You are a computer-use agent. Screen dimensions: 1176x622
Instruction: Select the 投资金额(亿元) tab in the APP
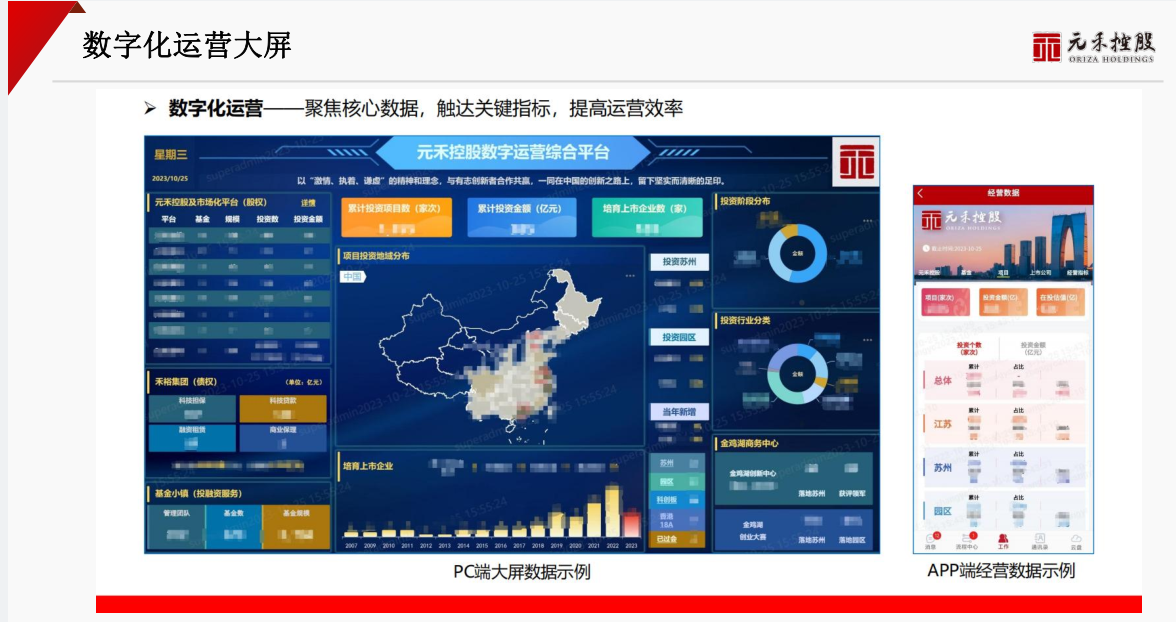[x=1033, y=349]
